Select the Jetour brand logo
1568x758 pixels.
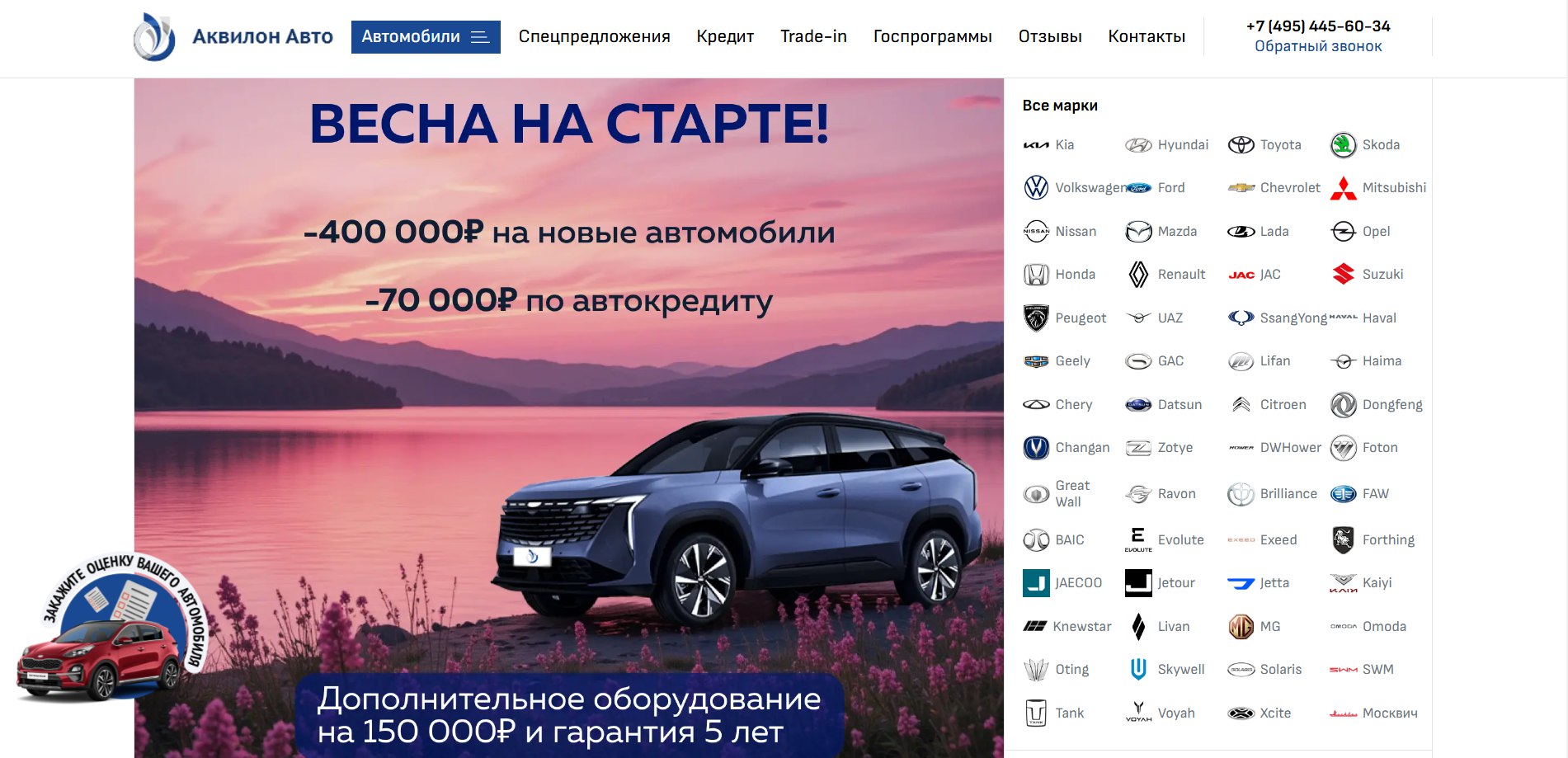[x=1138, y=583]
